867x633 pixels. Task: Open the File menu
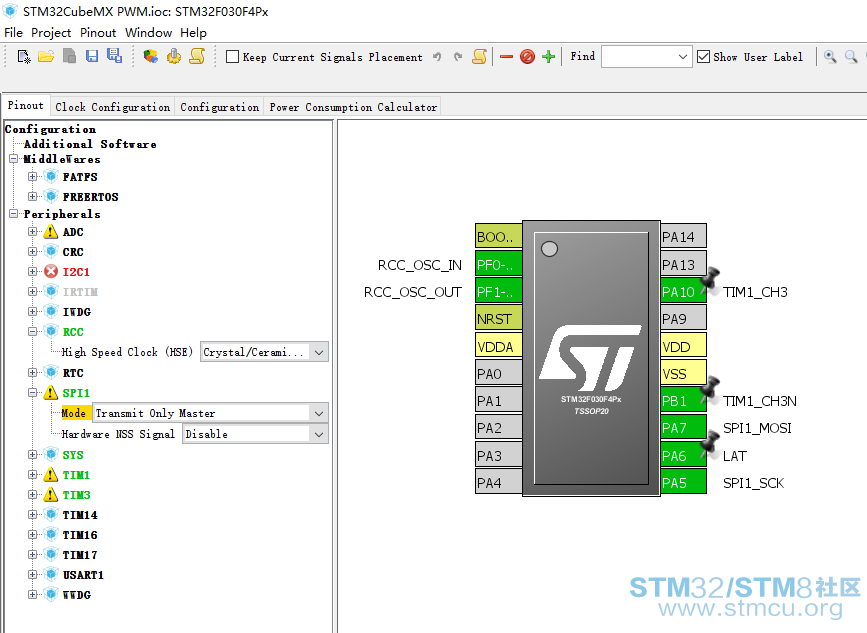point(13,33)
